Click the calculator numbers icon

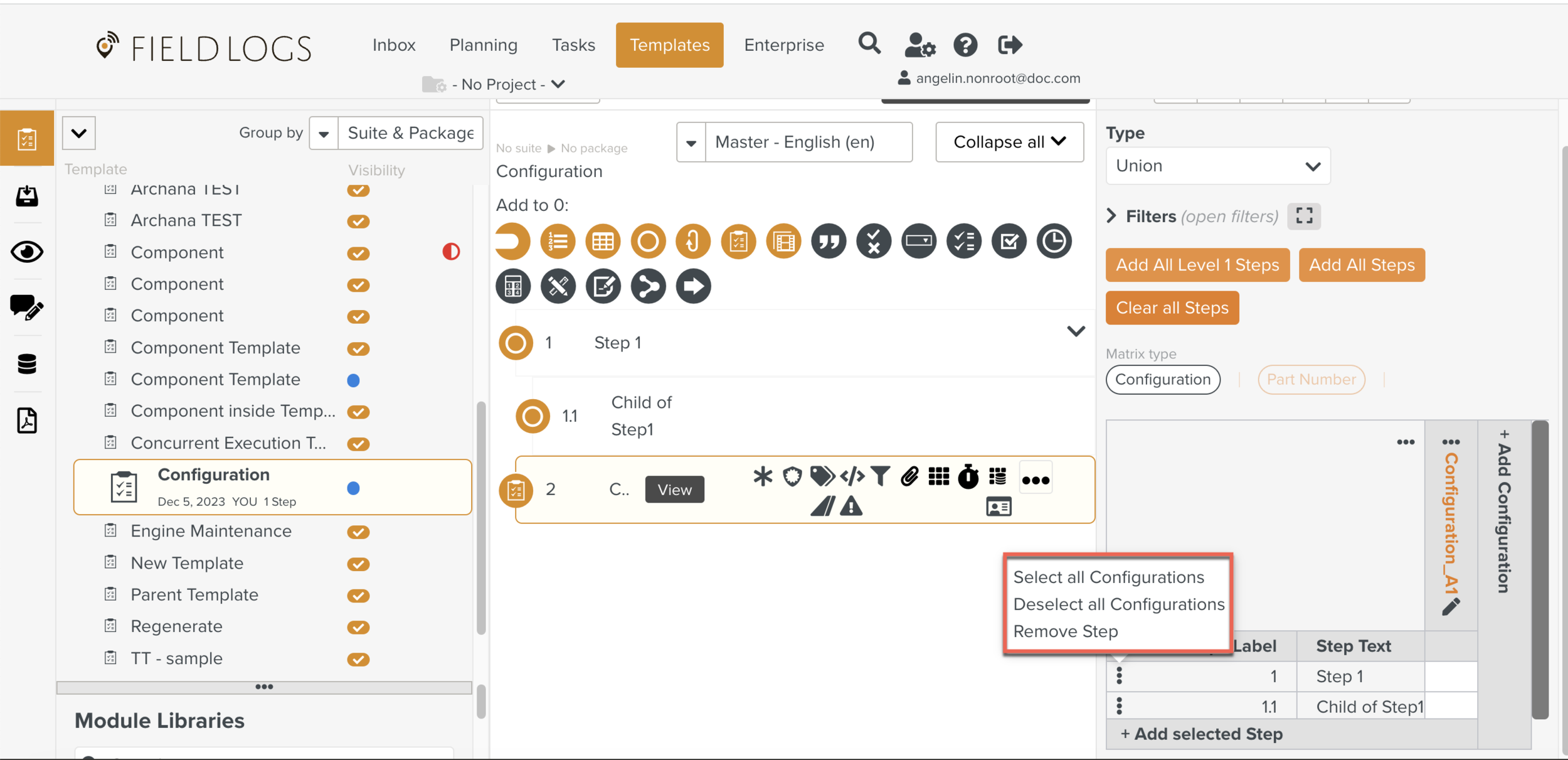513,286
